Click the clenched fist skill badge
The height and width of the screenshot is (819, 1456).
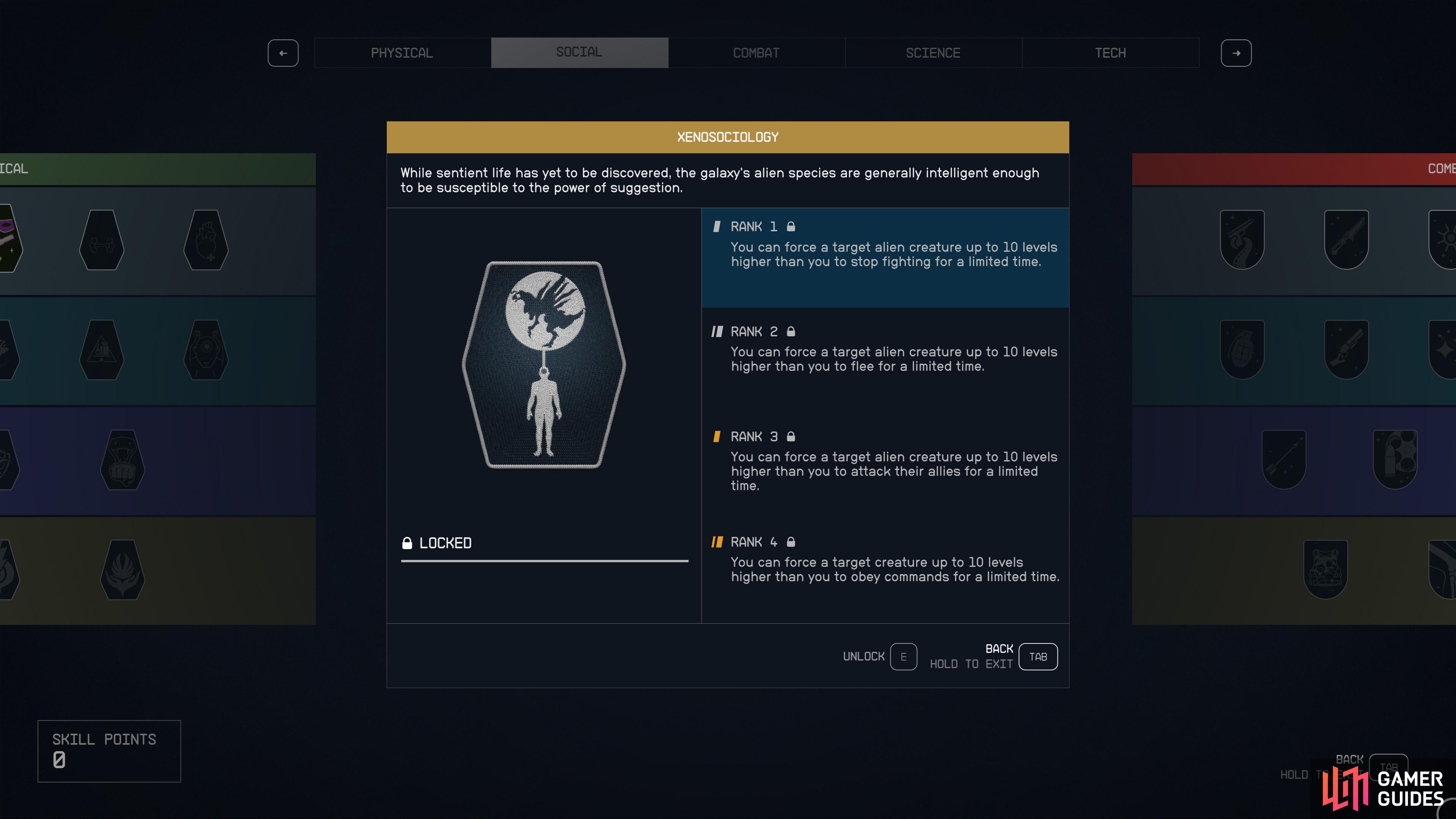[x=122, y=460]
